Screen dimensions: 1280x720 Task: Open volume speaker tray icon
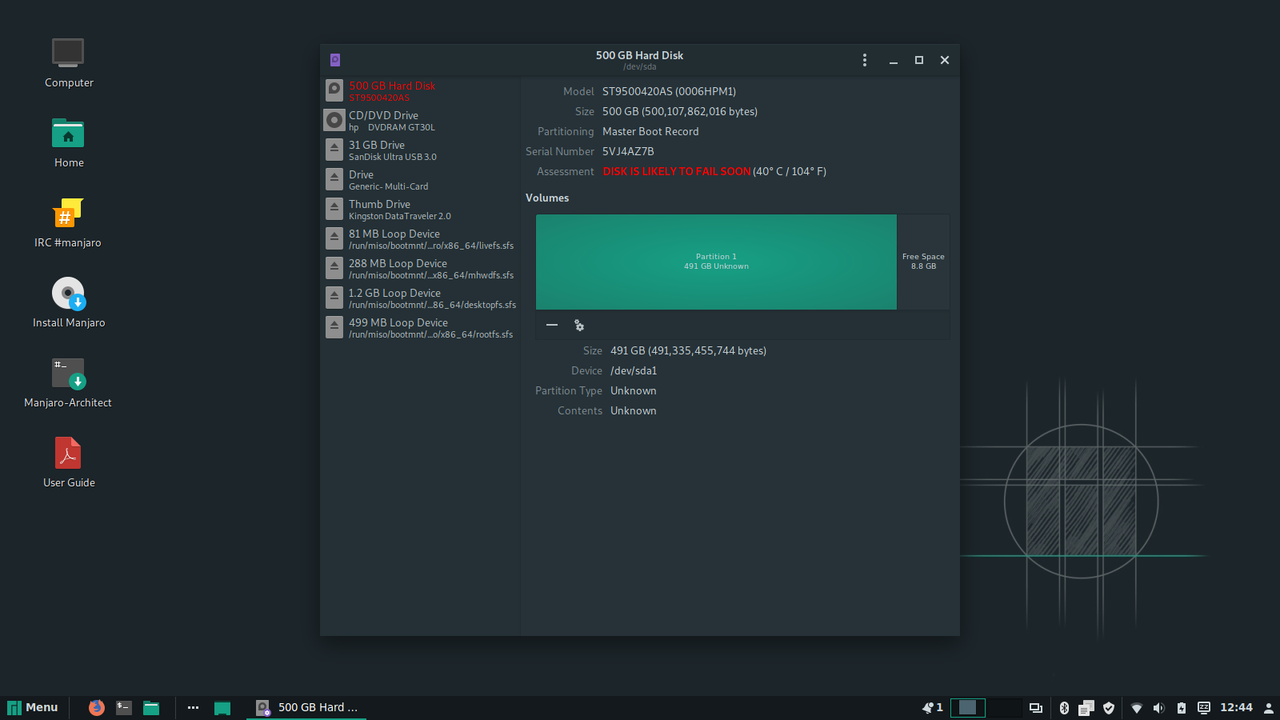click(x=1159, y=707)
